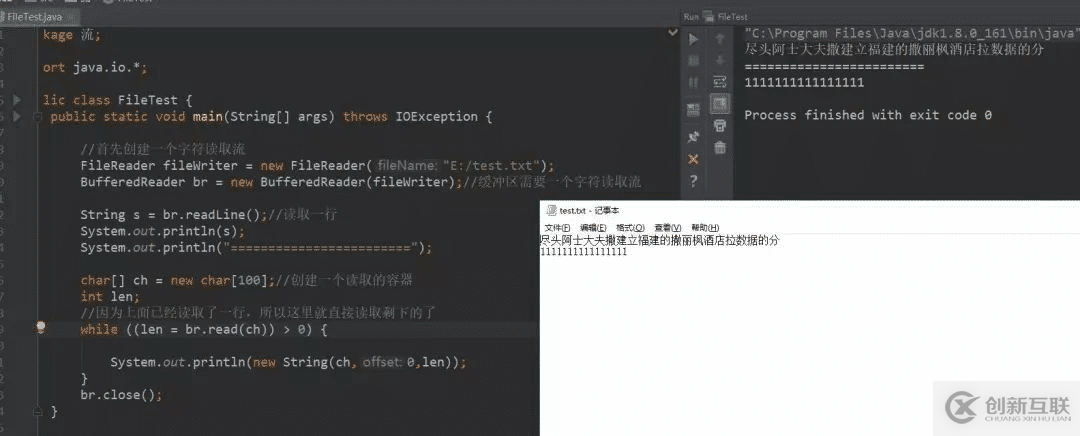Click the Chinese output line in Run console
Viewport: 1080px width, 436px height.
894,50
